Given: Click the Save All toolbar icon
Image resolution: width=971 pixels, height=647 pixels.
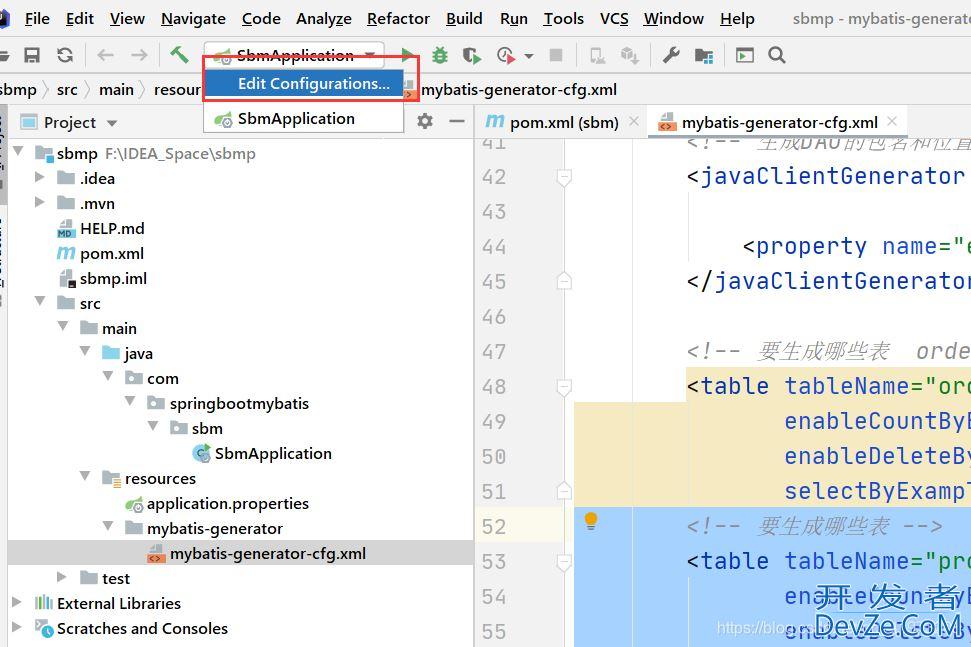Looking at the screenshot, I should coord(32,55).
